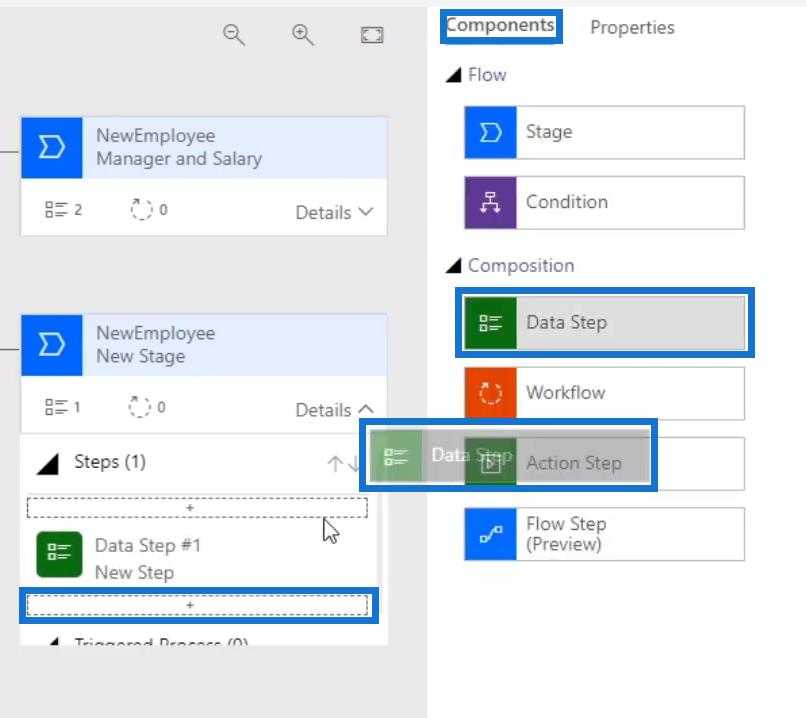806x718 pixels.
Task: Collapse the Steps (1) section
Action: (x=48, y=464)
